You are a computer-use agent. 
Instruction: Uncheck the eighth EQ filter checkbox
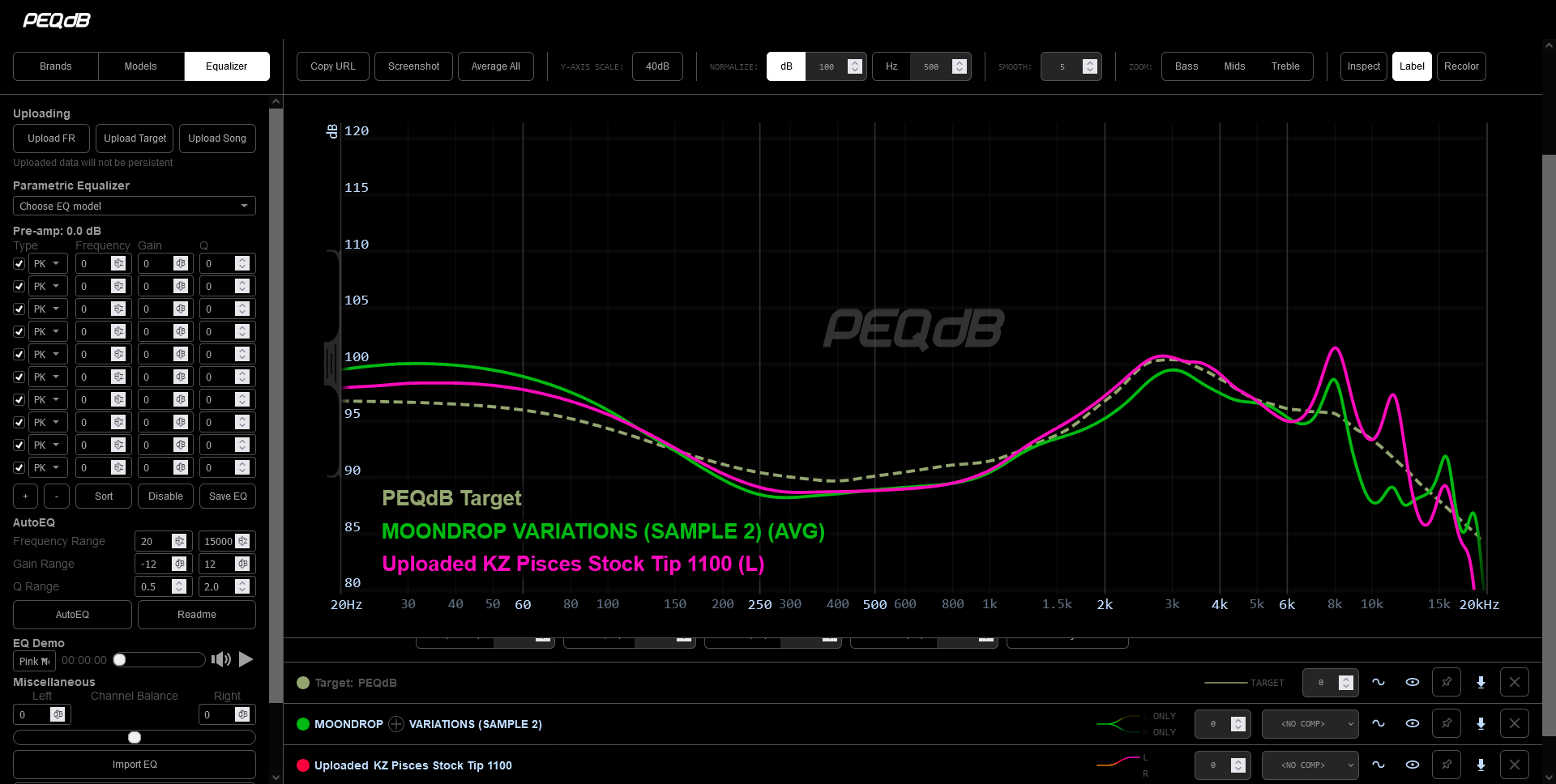[x=19, y=422]
